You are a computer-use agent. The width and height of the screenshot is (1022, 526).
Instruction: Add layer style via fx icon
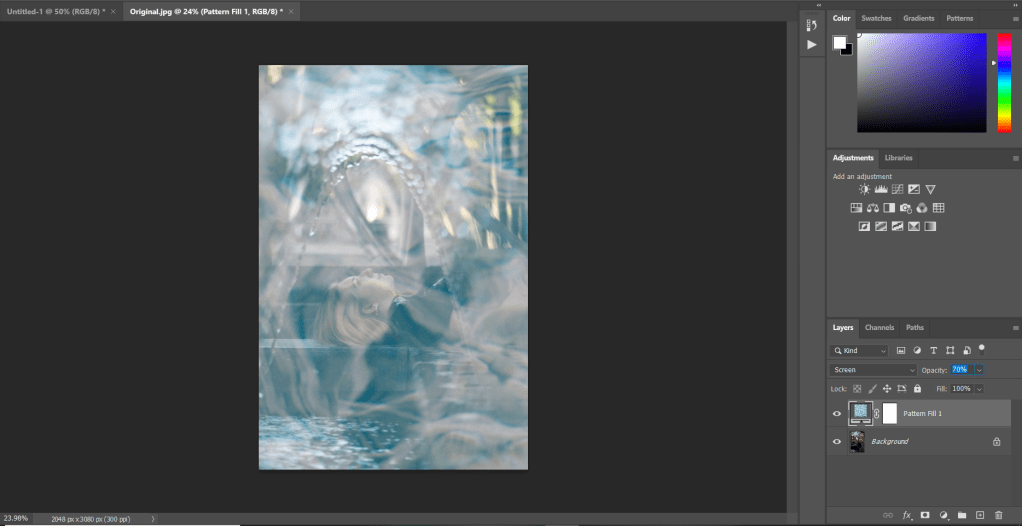coord(908,515)
